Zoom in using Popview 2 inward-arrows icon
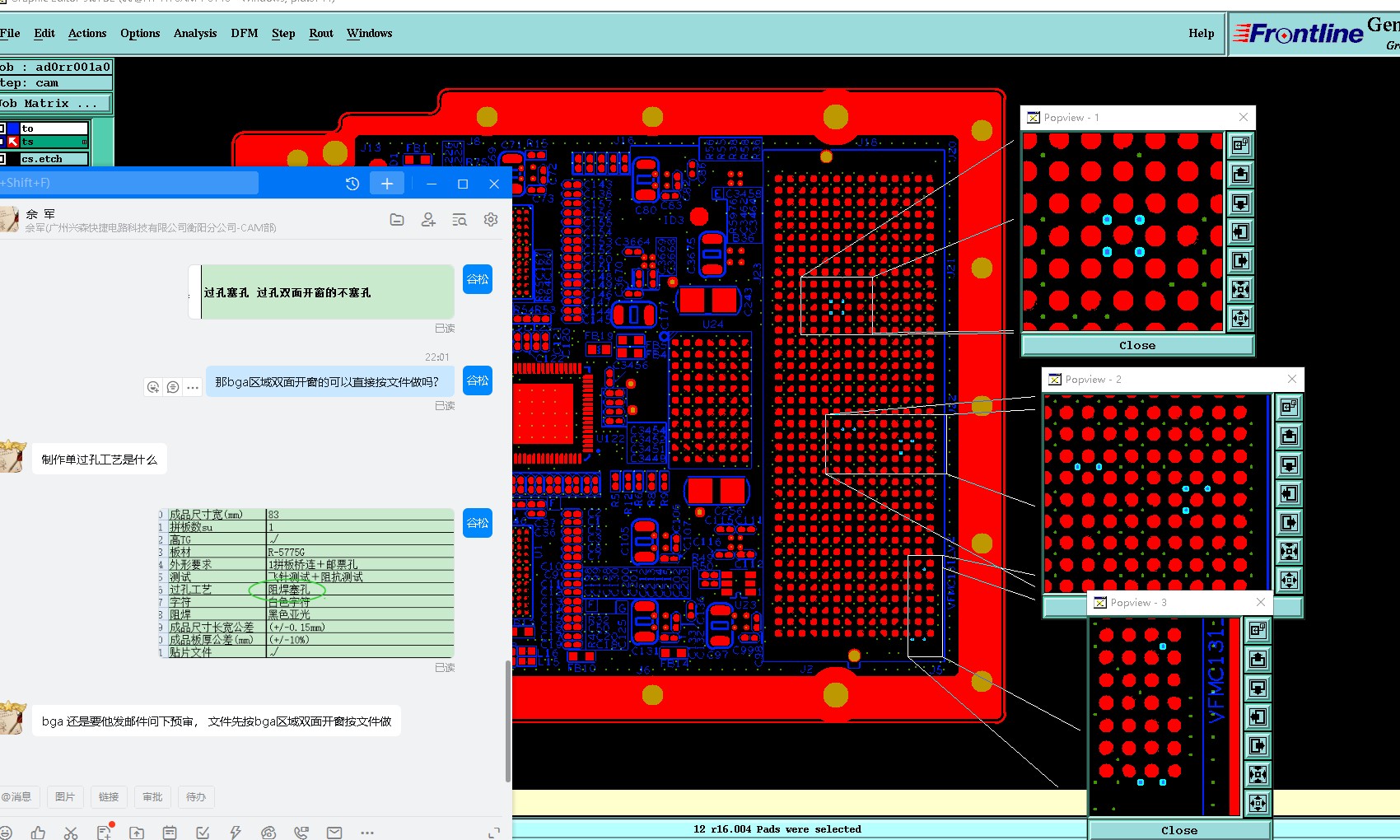 click(1289, 551)
